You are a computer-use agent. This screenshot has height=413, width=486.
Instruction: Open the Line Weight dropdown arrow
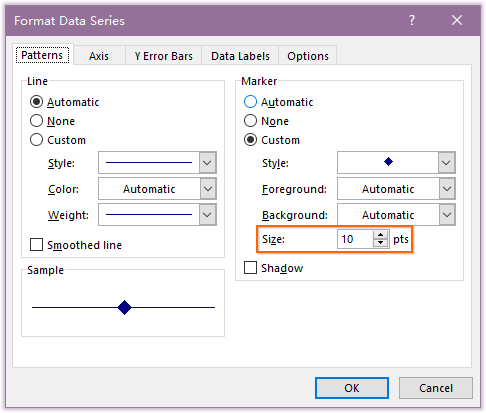point(207,214)
